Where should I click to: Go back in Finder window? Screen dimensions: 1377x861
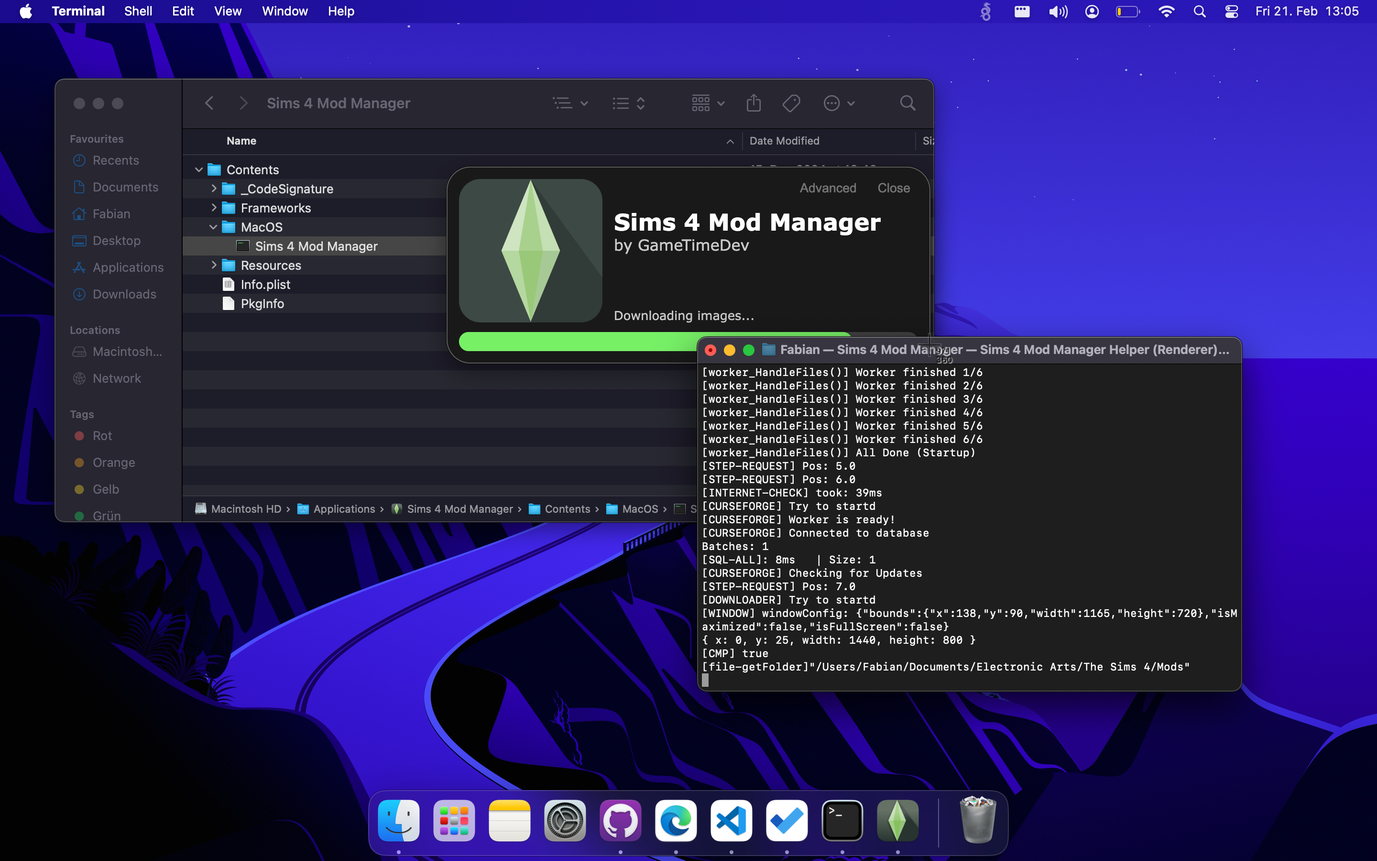click(209, 103)
